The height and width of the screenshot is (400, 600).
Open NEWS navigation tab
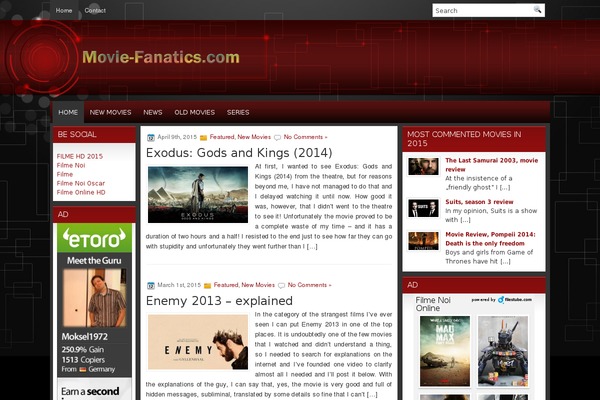153,112
